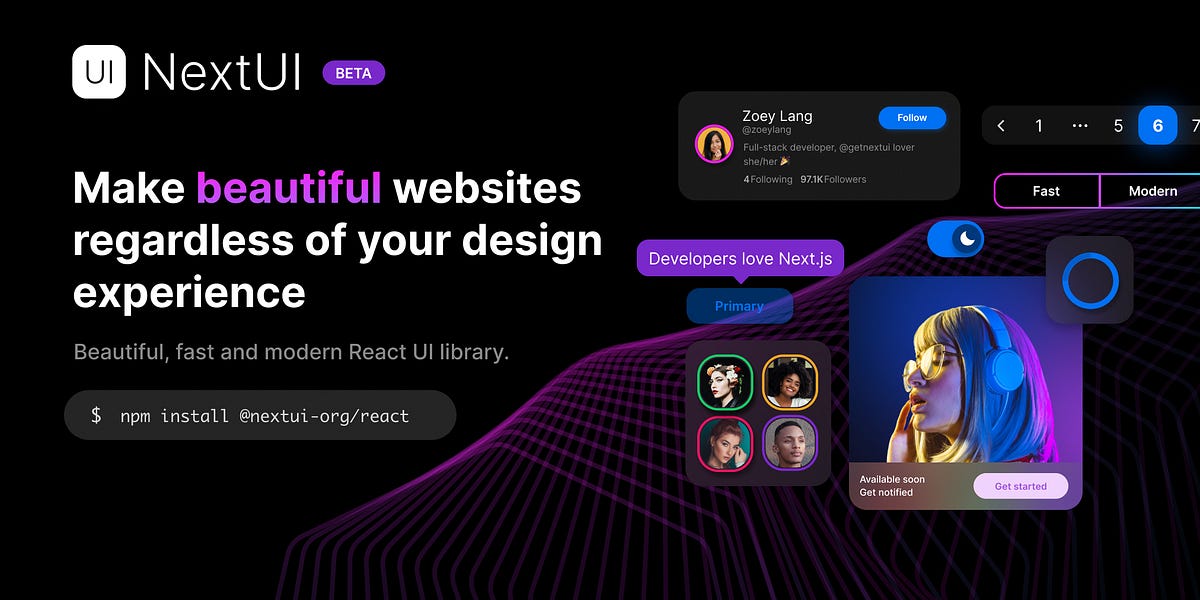
Task: Select the pink-bordered avatar in the avatar group
Action: 725,445
